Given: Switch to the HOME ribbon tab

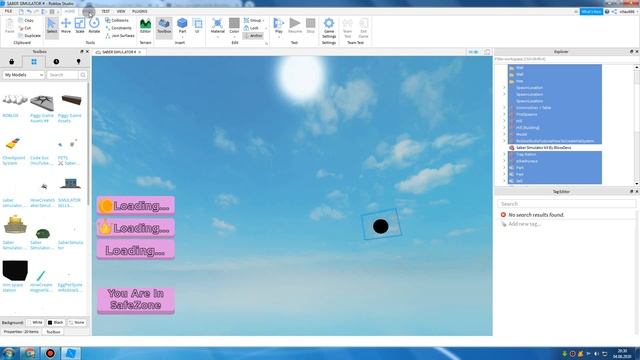Looking at the screenshot, I should (x=69, y=11).
